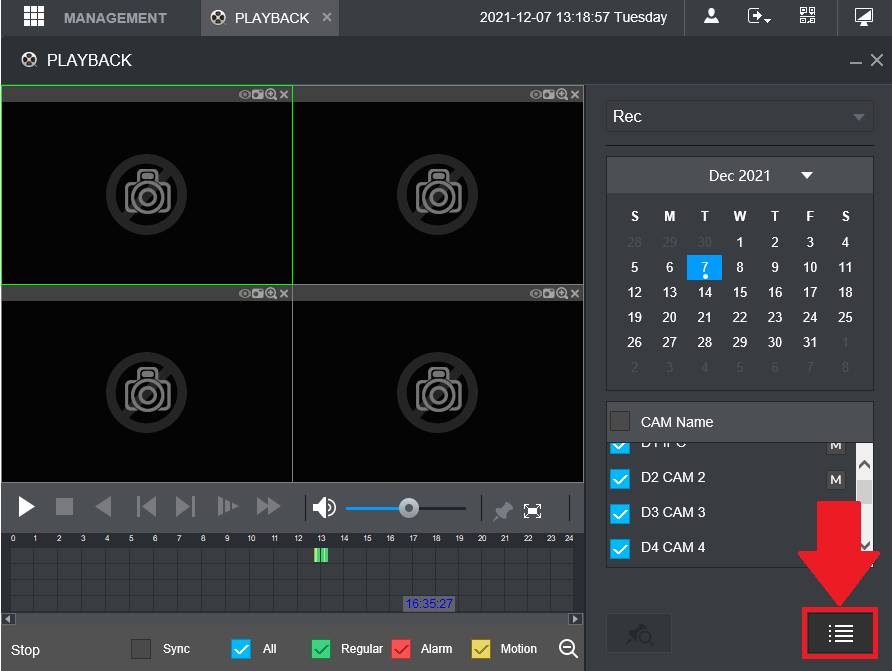Mute the volume speaker icon
This screenshot has height=671, width=892.
[x=324, y=507]
